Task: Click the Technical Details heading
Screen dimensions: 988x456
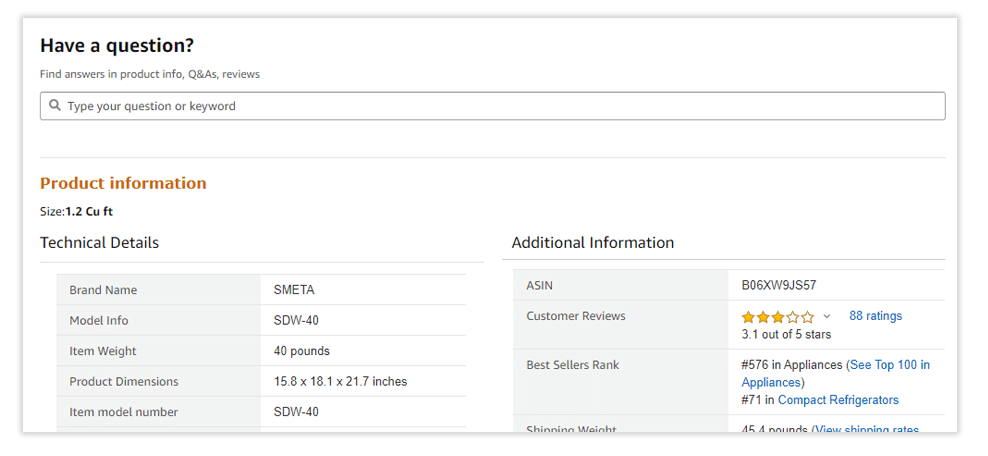Action: [x=100, y=242]
